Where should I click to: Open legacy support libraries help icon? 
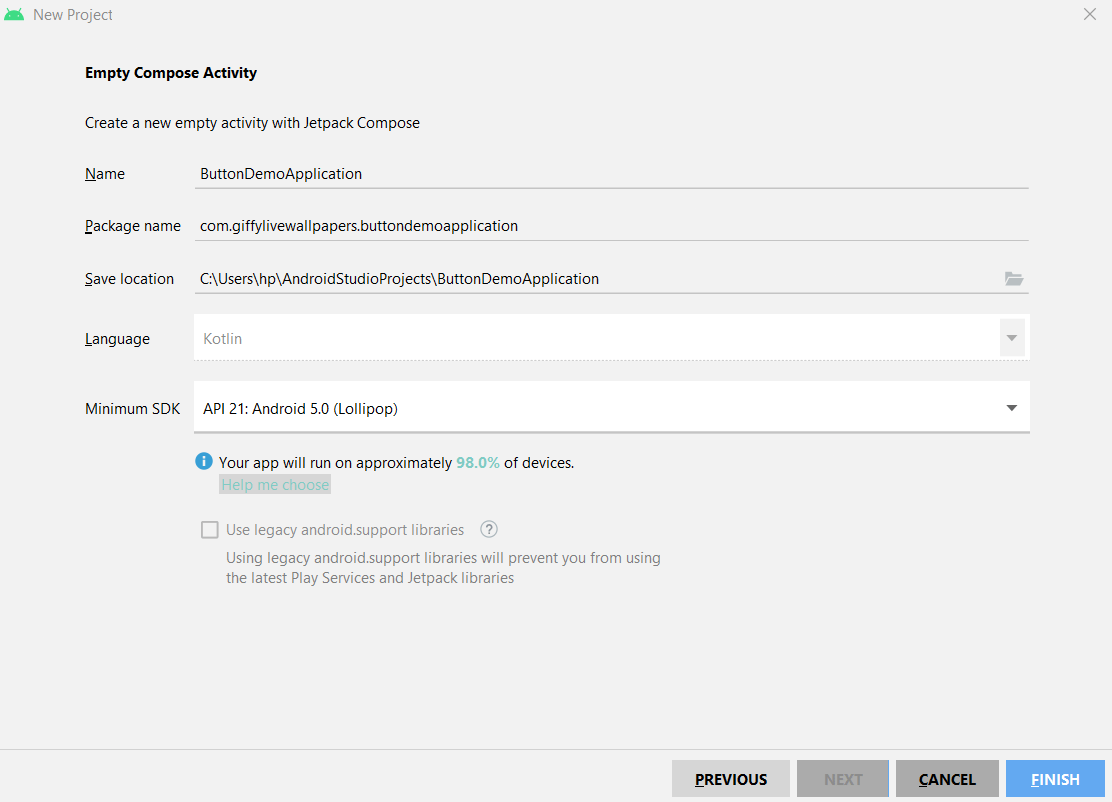tap(489, 529)
